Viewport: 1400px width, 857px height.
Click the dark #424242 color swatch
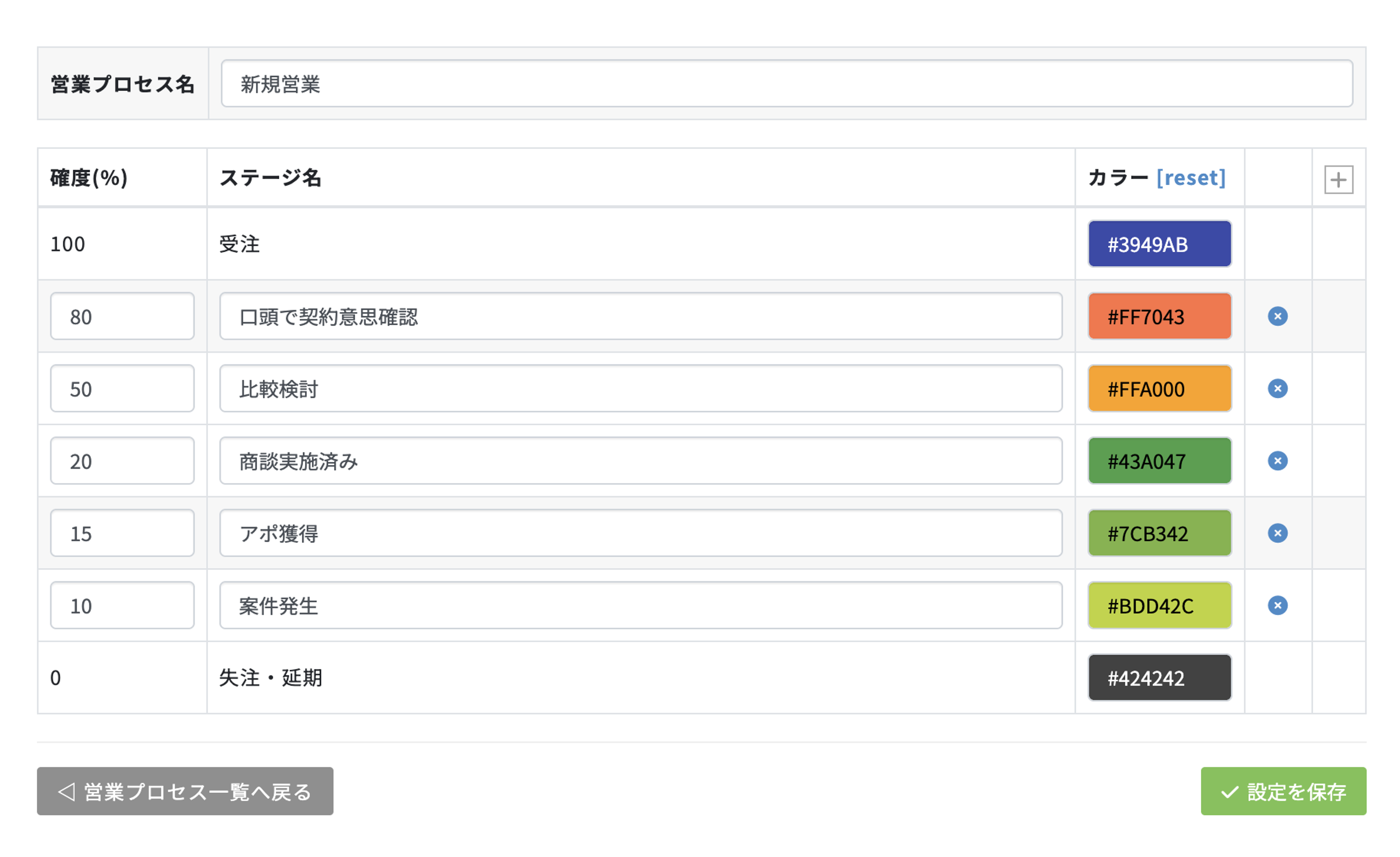[x=1159, y=677]
